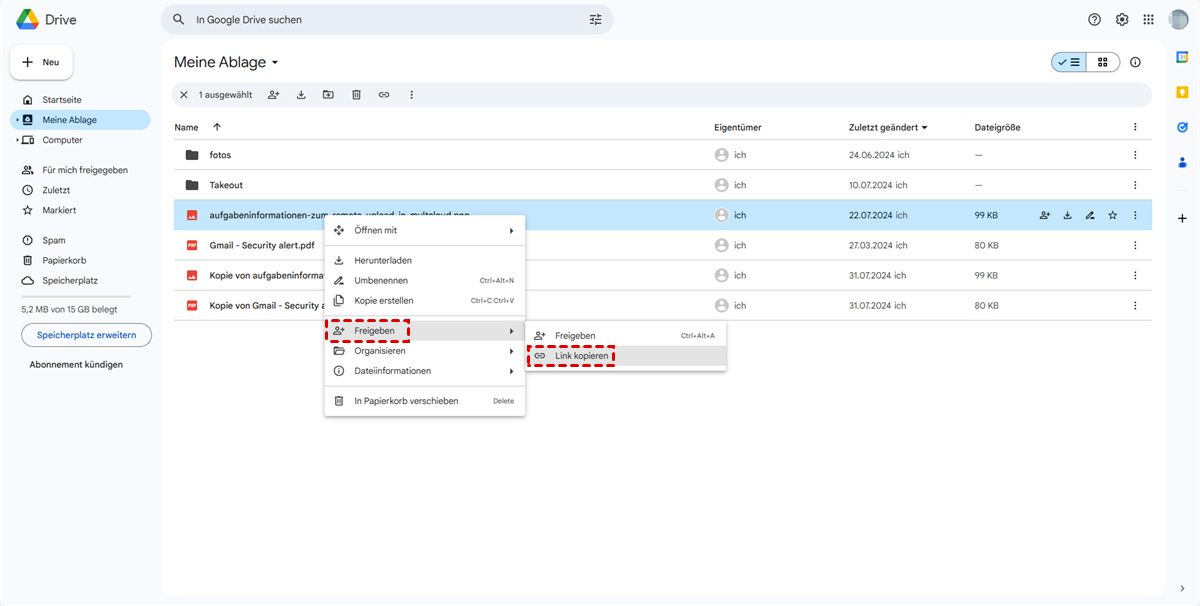Select Link kopieren in the submenu

pos(583,356)
